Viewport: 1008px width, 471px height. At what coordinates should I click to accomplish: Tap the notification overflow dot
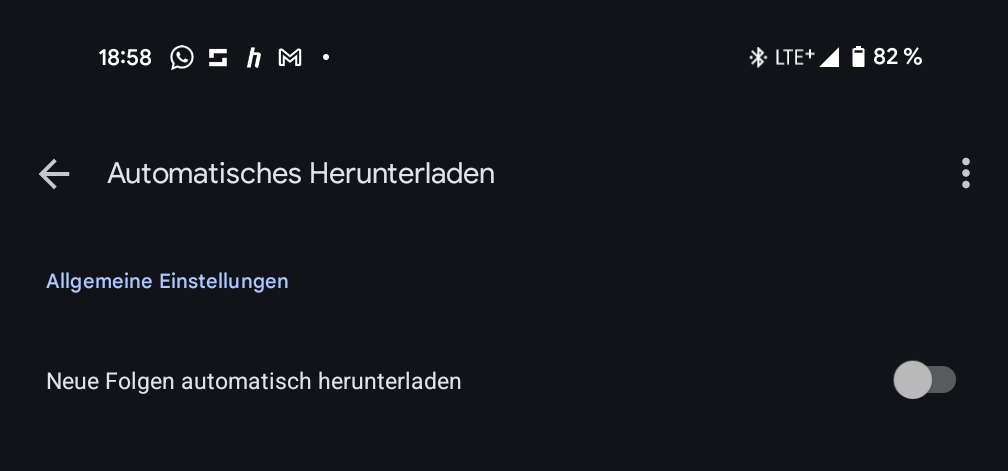326,57
